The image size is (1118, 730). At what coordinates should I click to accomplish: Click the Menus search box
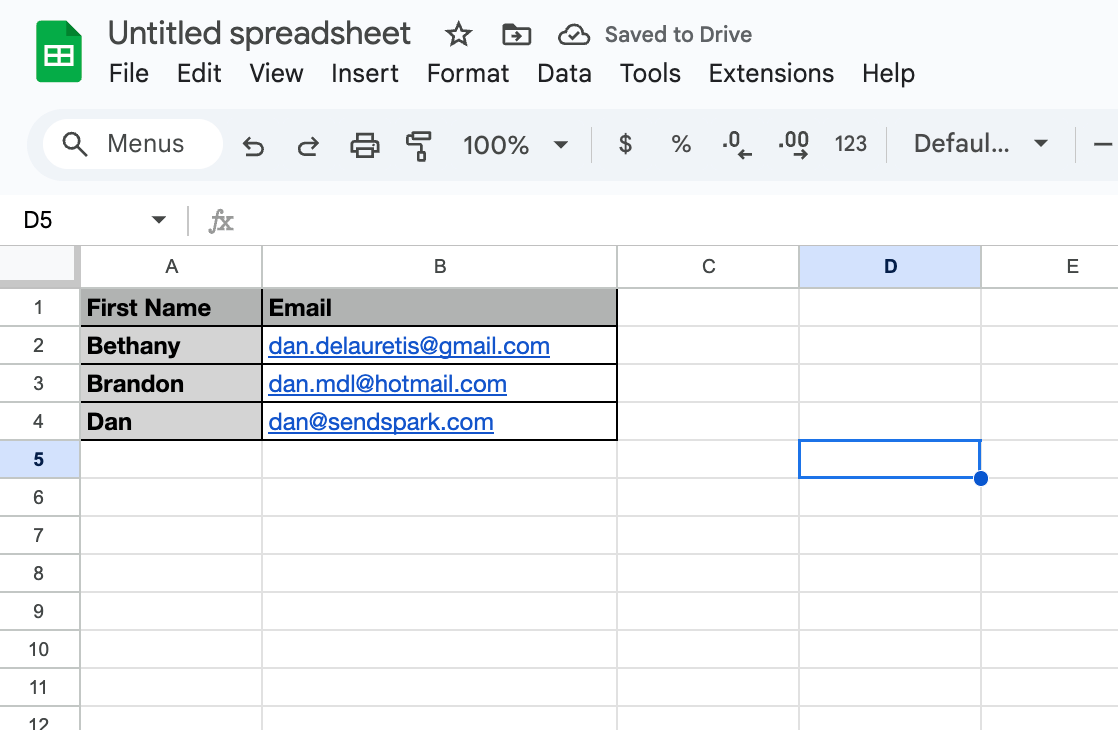133,144
